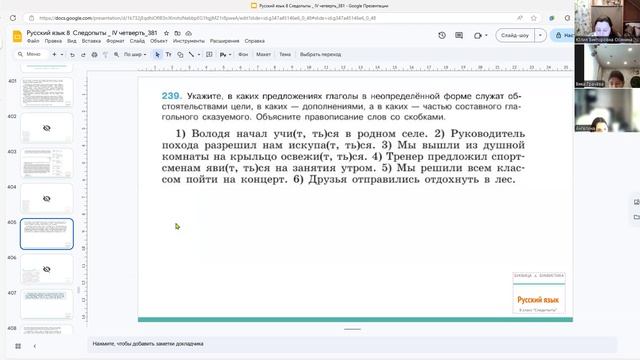The height and width of the screenshot is (360, 640).
Task: Open the Google Slides home icon
Action: click(17, 36)
